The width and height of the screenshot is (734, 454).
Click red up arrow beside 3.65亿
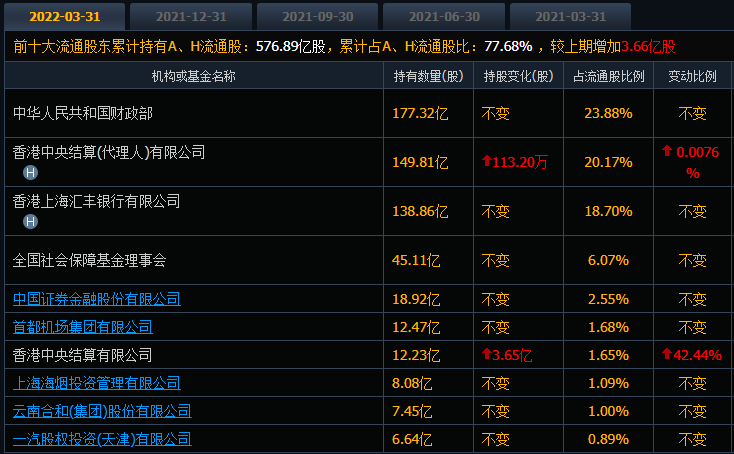point(487,354)
